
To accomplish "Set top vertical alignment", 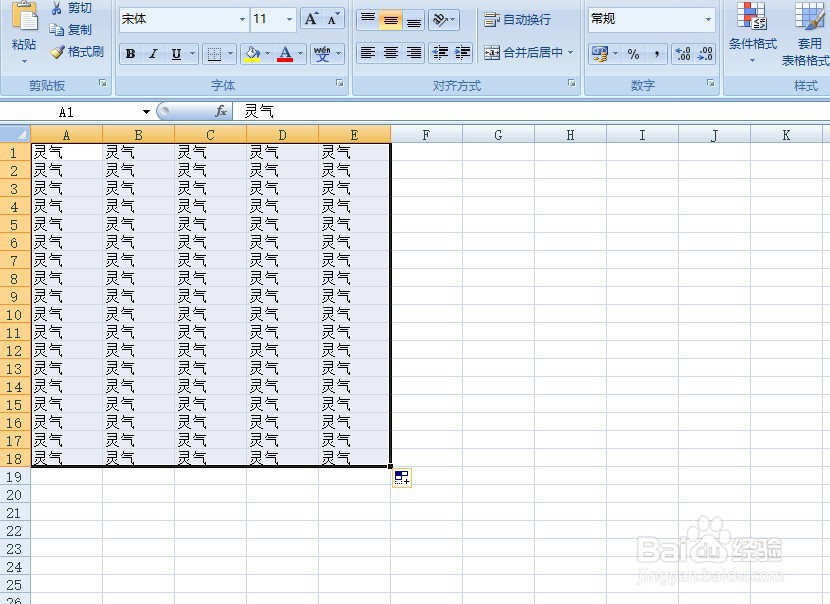I will 367,20.
